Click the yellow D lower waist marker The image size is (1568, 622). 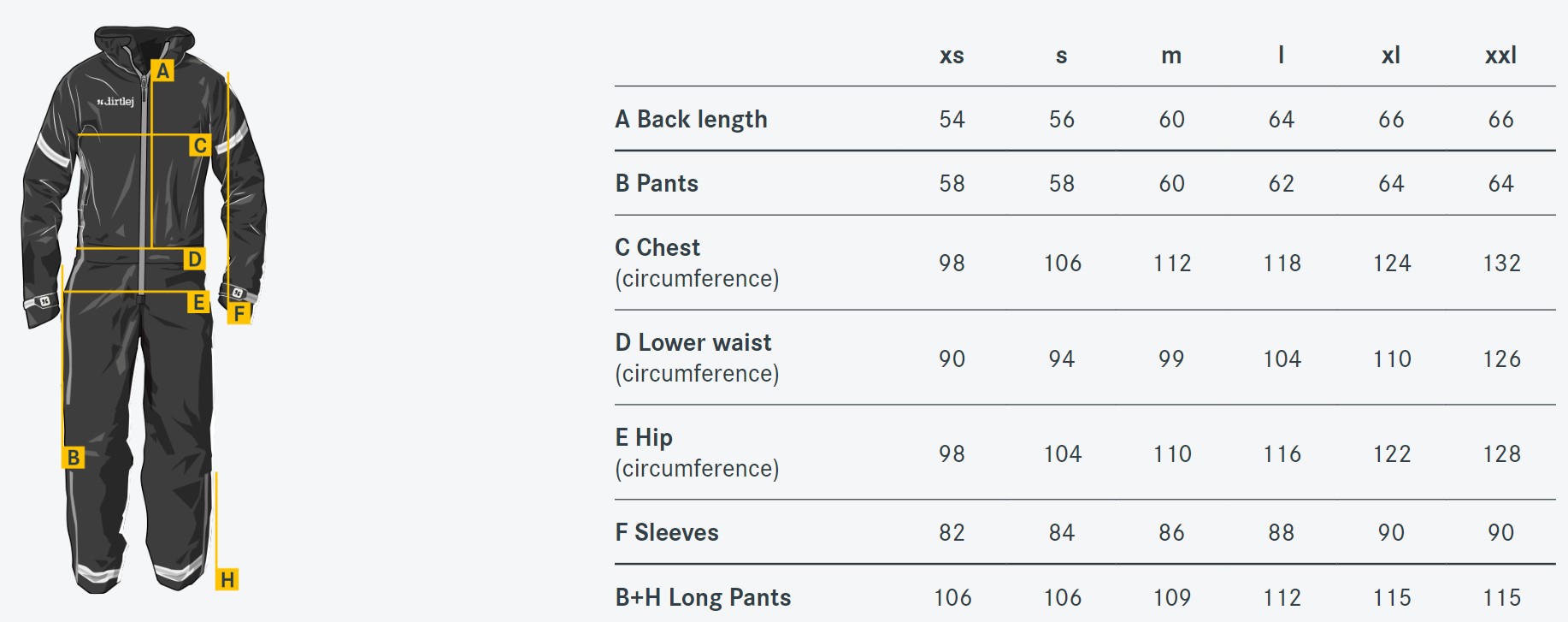tap(195, 258)
